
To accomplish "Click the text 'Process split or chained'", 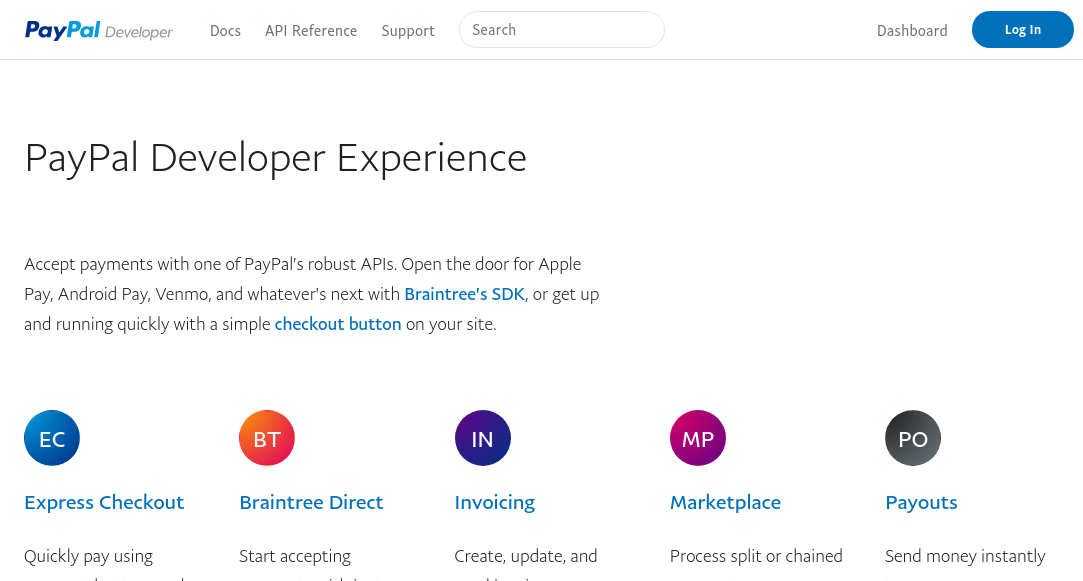I will click(x=756, y=556).
